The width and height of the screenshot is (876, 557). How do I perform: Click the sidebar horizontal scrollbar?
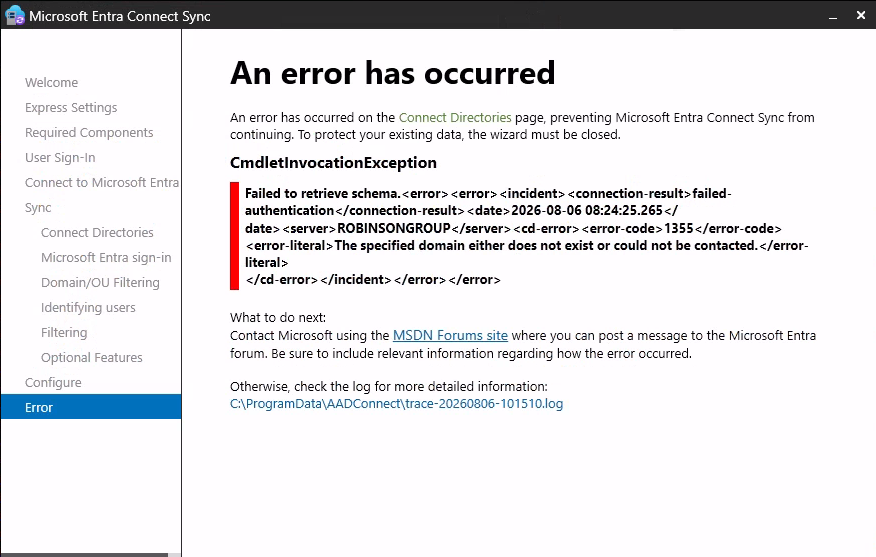[x=84, y=554]
